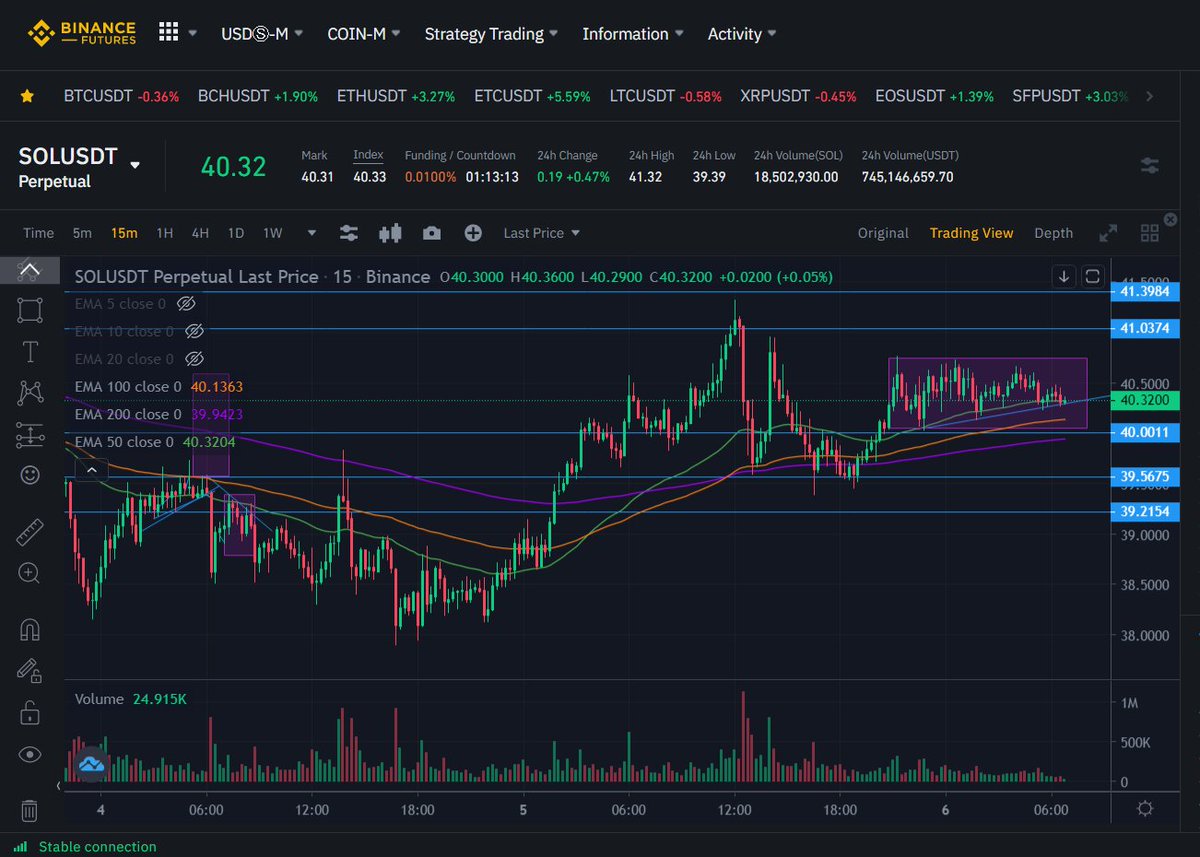Expand apps grid dropdown arrow
This screenshot has width=1200, height=857.
pyautogui.click(x=193, y=33)
